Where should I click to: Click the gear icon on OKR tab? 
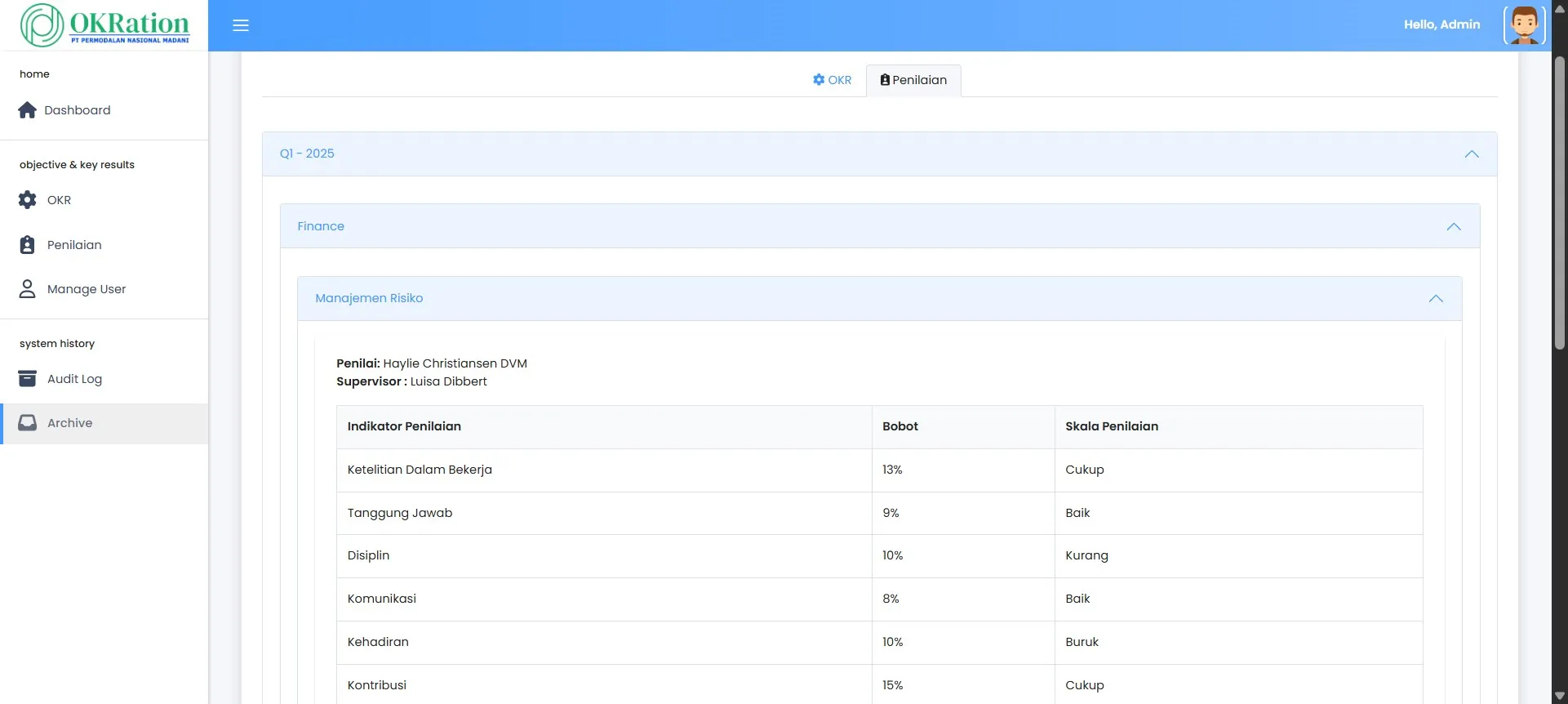[x=819, y=80]
